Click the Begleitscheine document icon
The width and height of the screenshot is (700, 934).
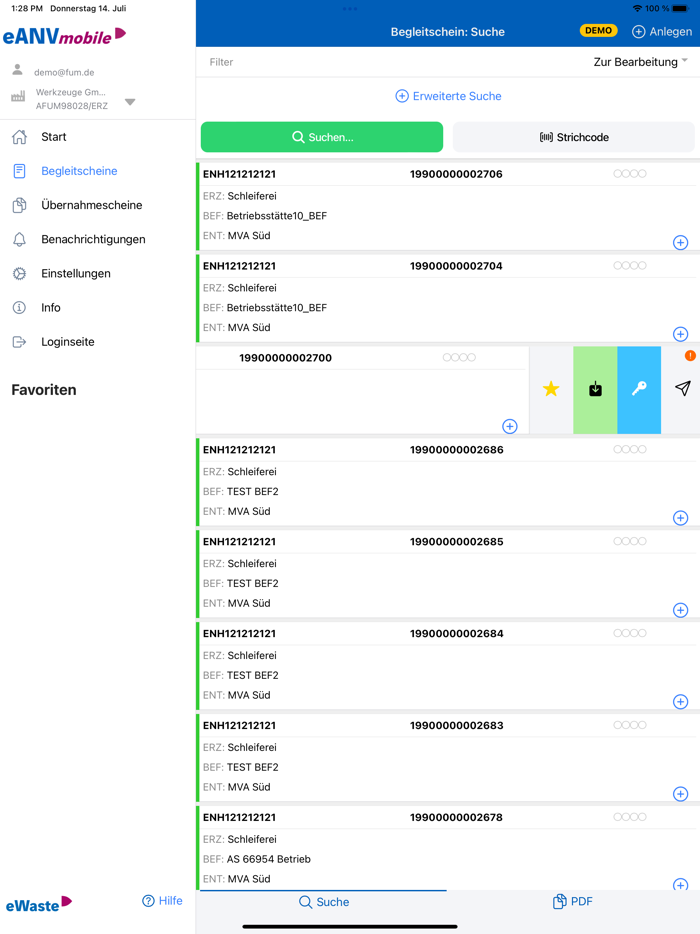[x=19, y=171]
